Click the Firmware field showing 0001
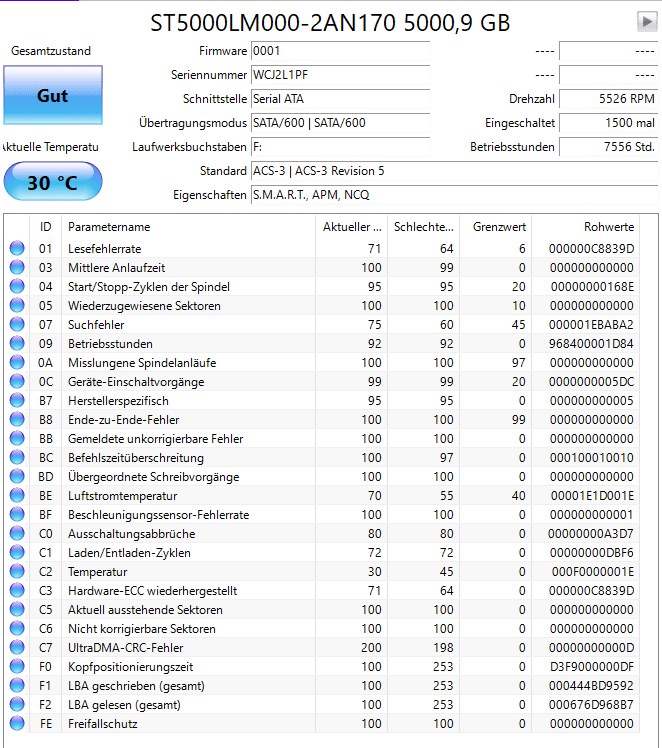This screenshot has width=662, height=748. pos(341,51)
